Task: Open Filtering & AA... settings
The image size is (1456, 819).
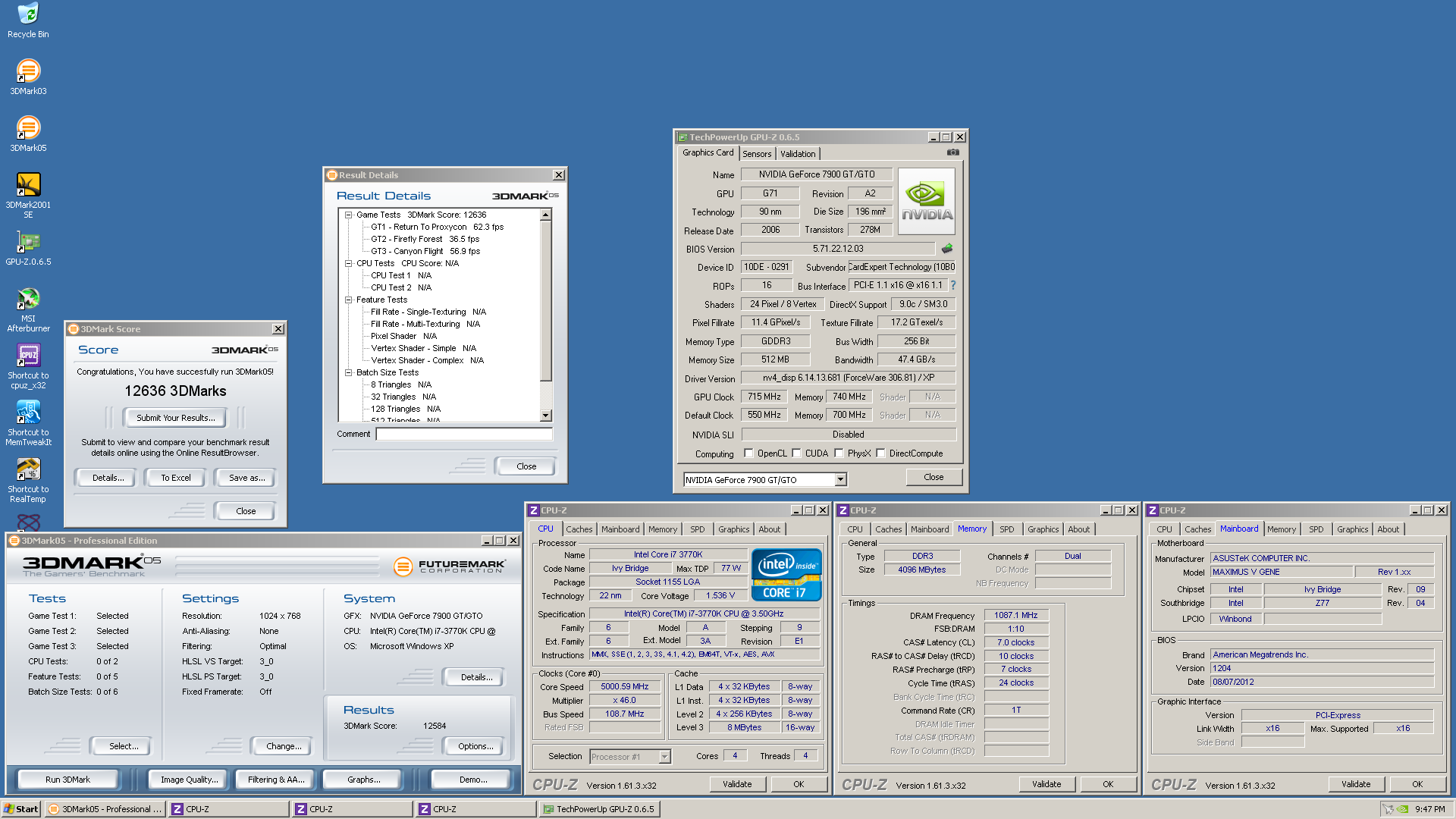Action: 276,780
